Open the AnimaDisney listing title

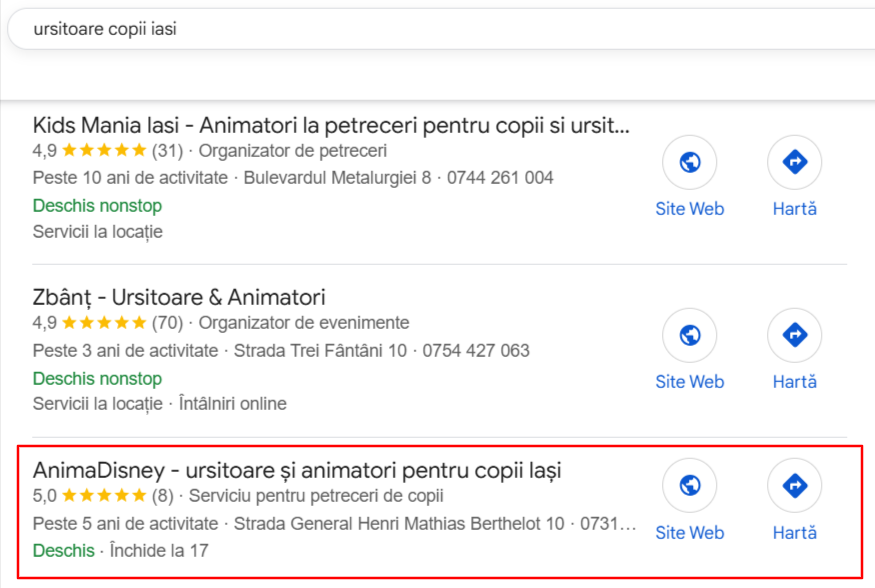[x=297, y=470]
